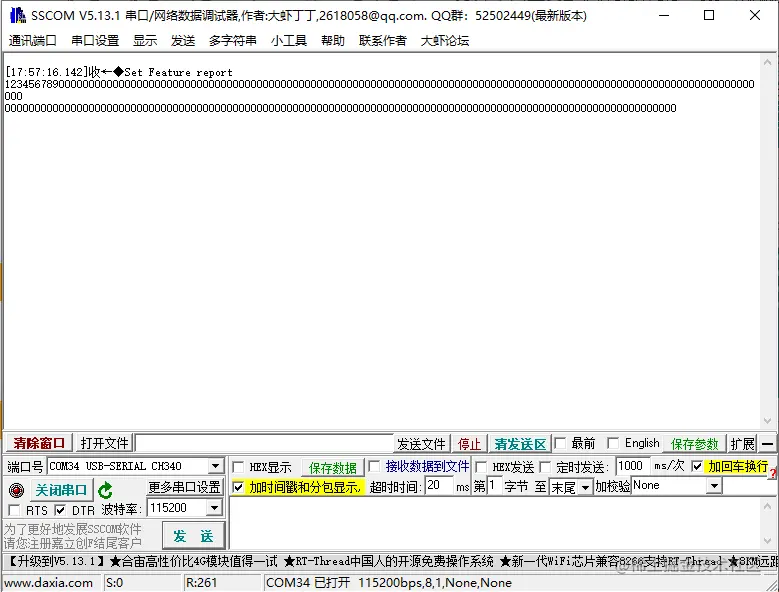Toggle the 最前 always-on-top checkbox
The width and height of the screenshot is (779, 592).
[x=560, y=443]
